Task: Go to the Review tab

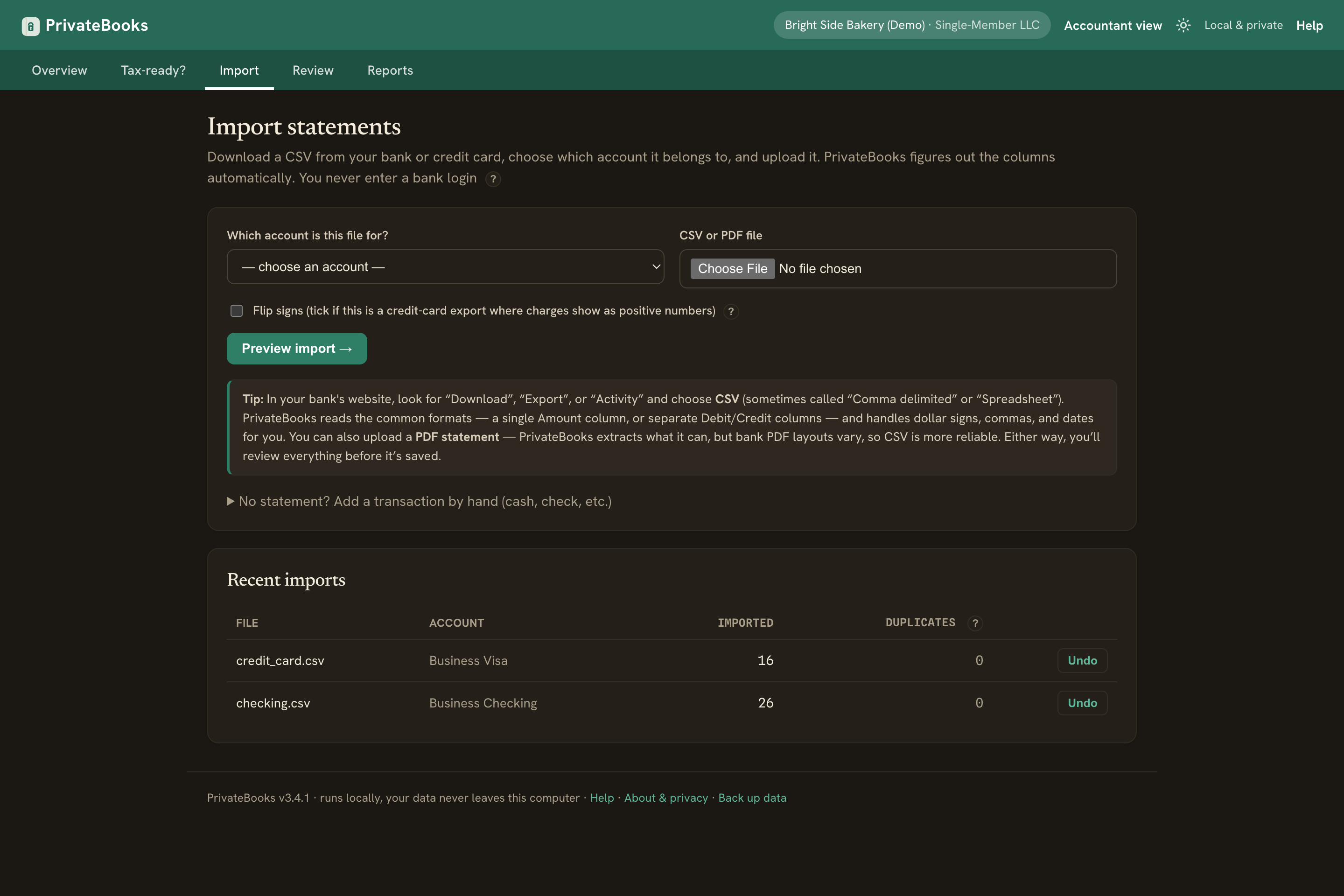Action: 313,70
